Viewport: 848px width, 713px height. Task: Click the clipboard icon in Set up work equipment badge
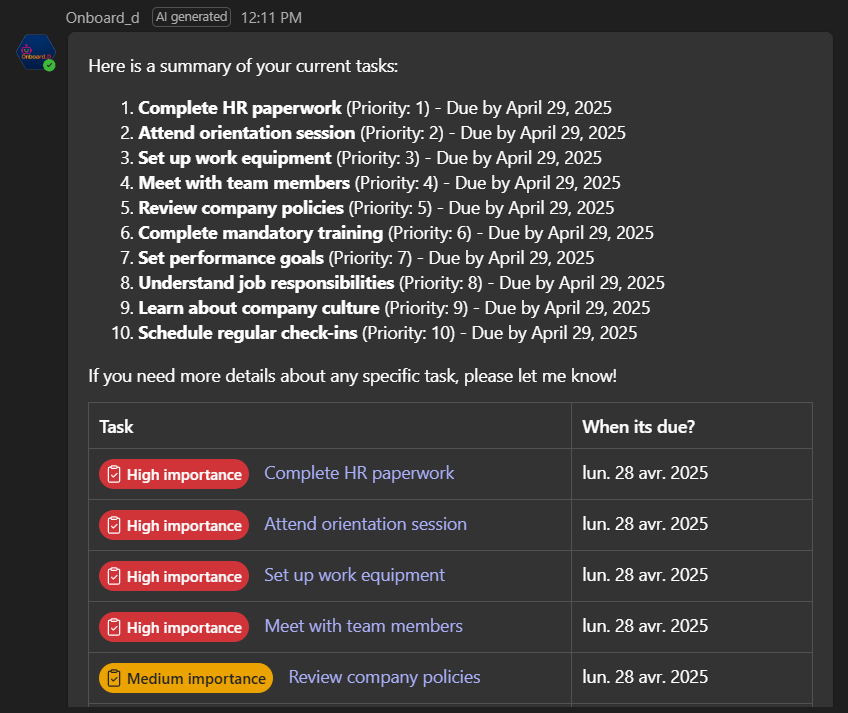(x=114, y=576)
